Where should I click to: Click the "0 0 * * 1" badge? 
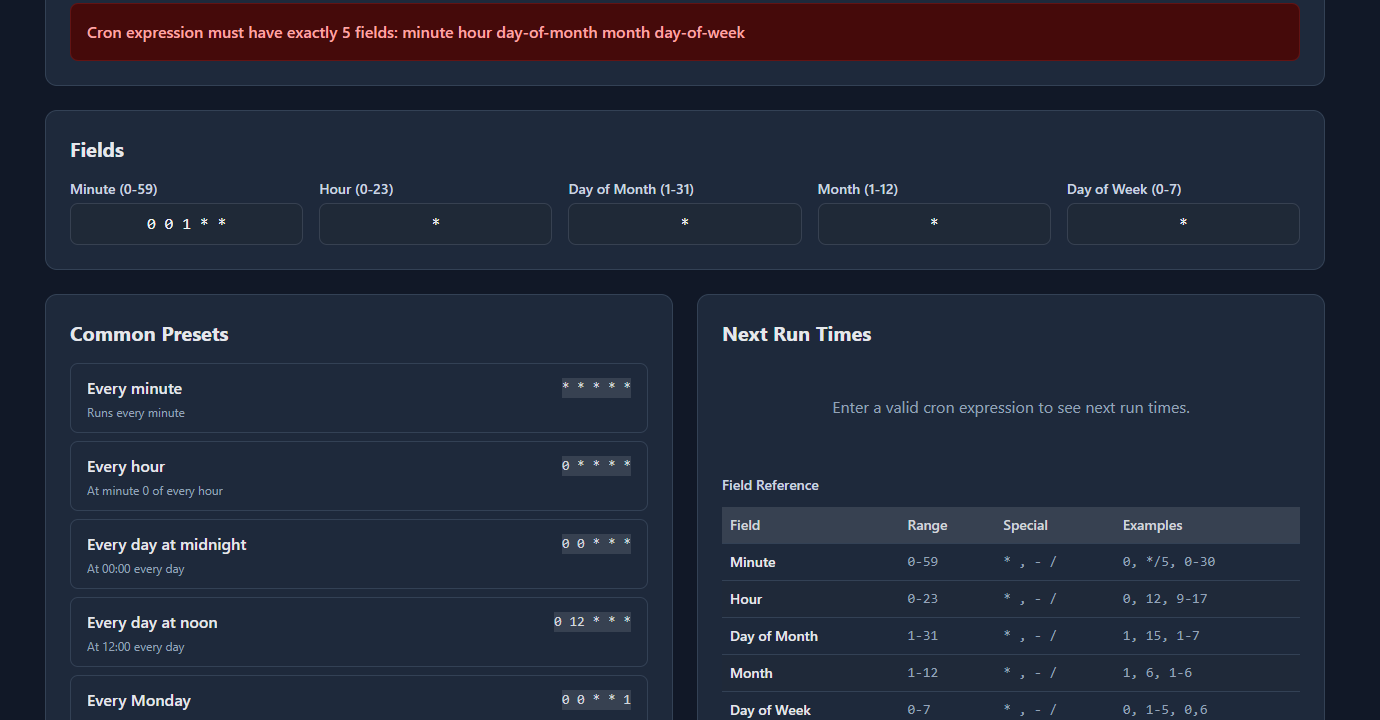pyautogui.click(x=596, y=698)
